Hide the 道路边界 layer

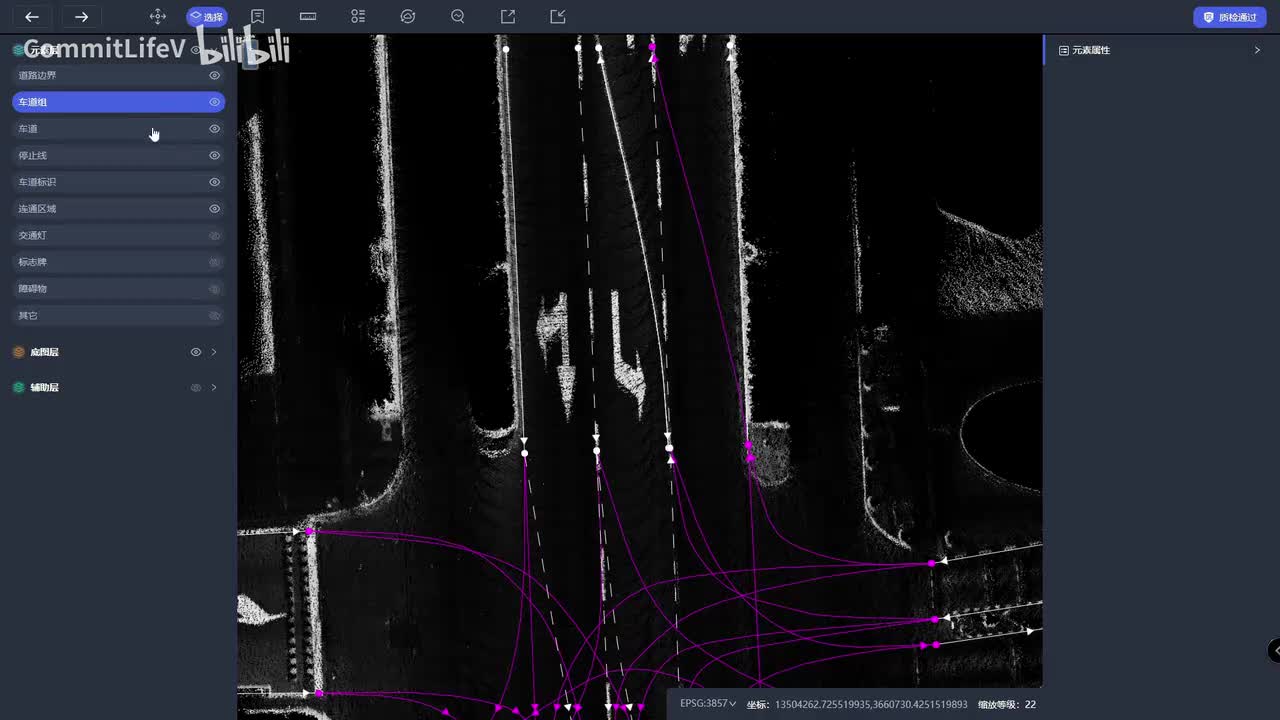(214, 76)
